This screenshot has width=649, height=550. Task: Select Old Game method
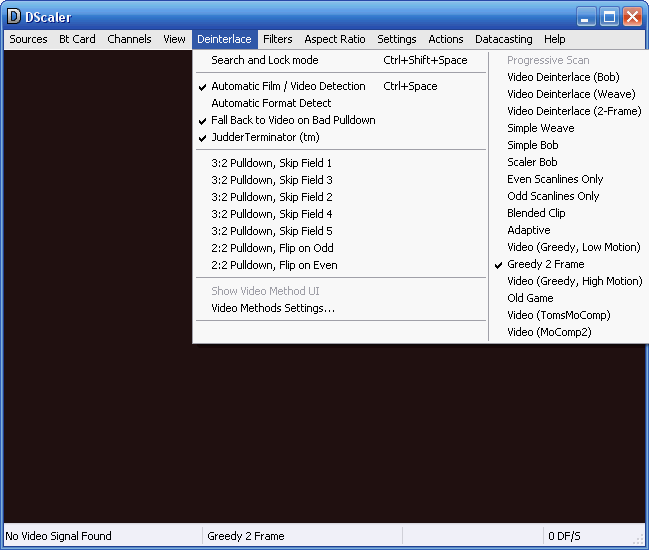coord(569,298)
